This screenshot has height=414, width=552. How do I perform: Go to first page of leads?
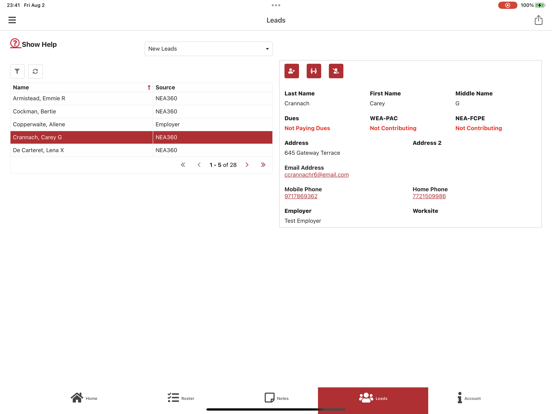(x=183, y=165)
